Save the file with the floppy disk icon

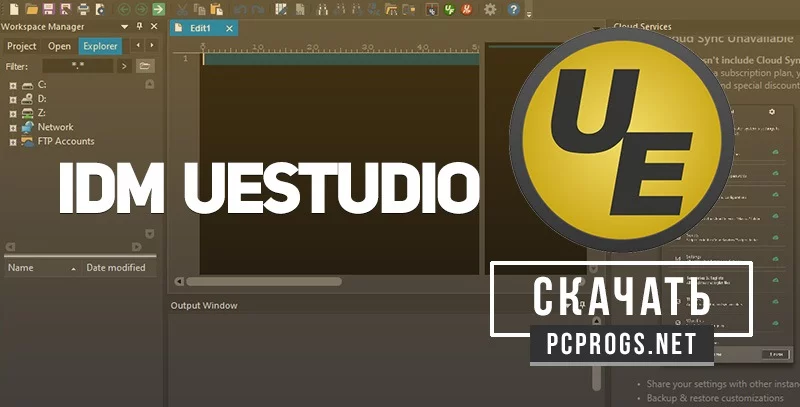(x=48, y=9)
